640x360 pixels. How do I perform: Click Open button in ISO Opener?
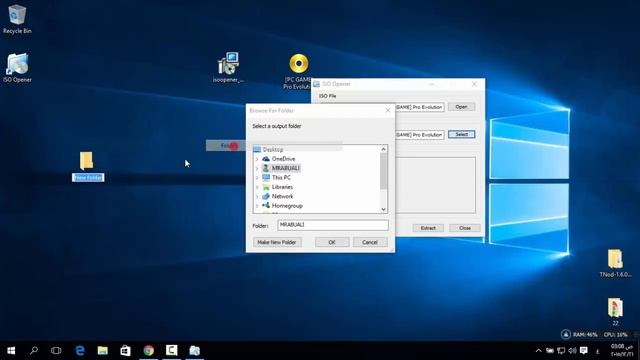tap(461, 107)
